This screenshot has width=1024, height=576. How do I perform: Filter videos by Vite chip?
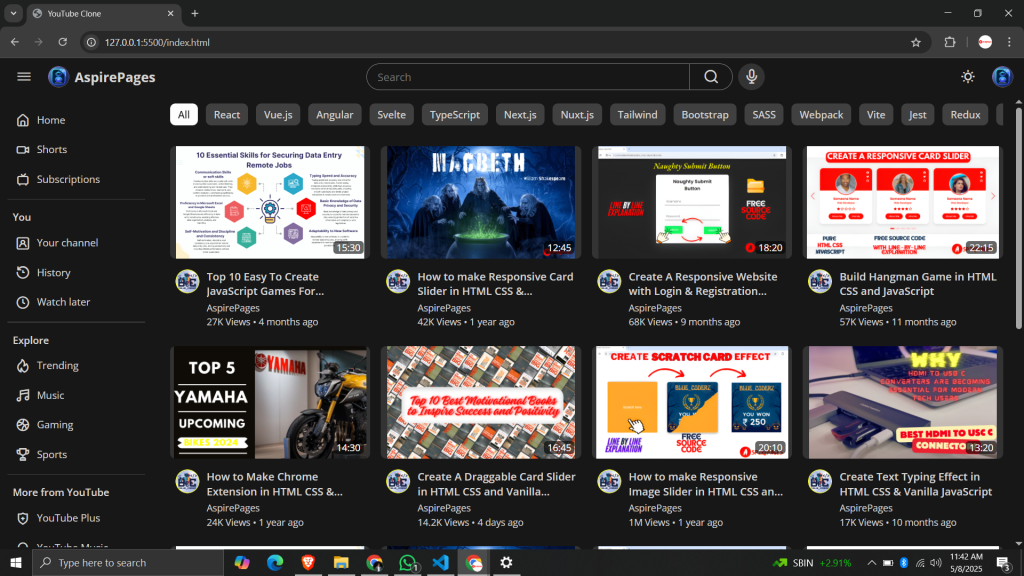876,114
